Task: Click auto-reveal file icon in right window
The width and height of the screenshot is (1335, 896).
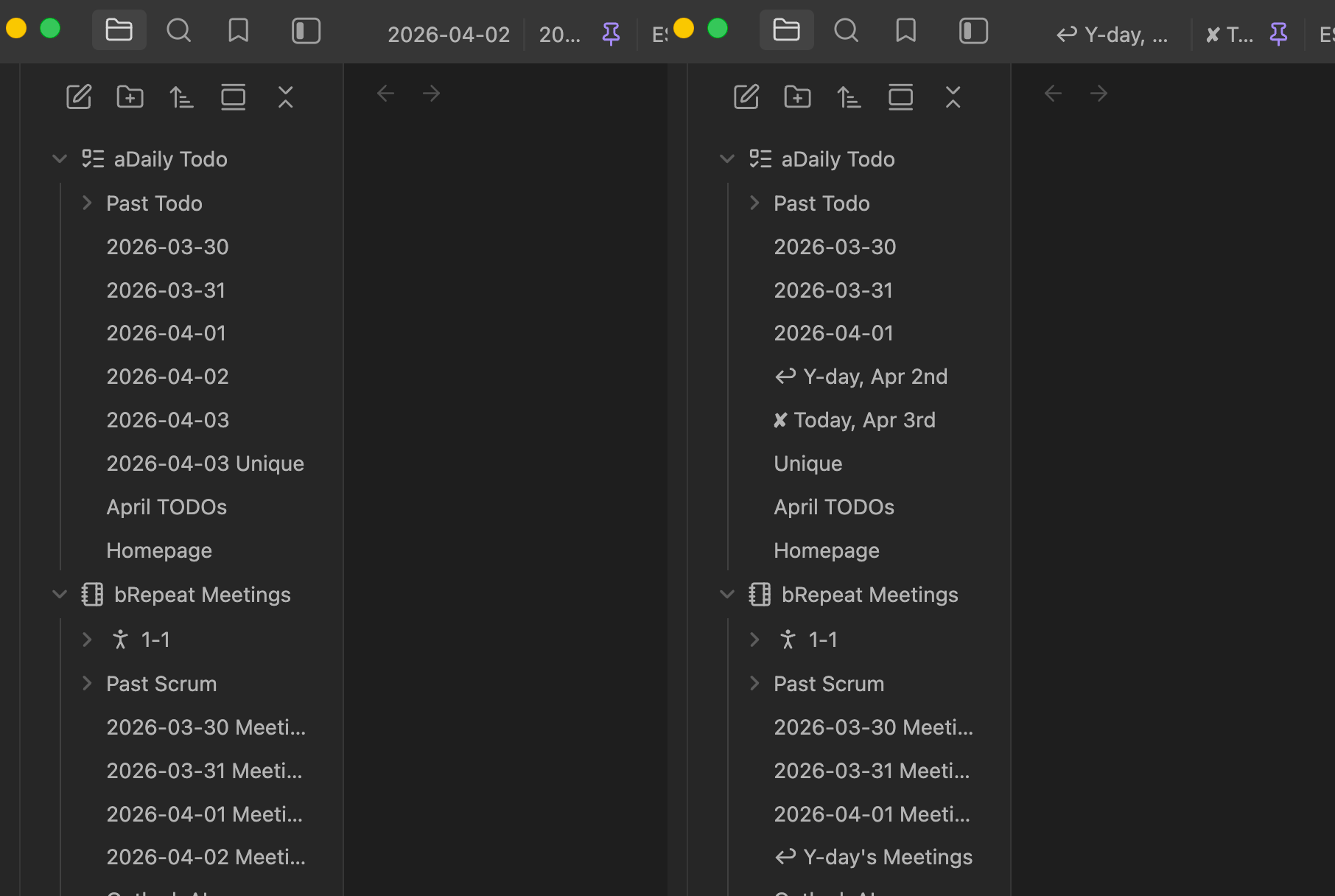Action: tap(901, 97)
